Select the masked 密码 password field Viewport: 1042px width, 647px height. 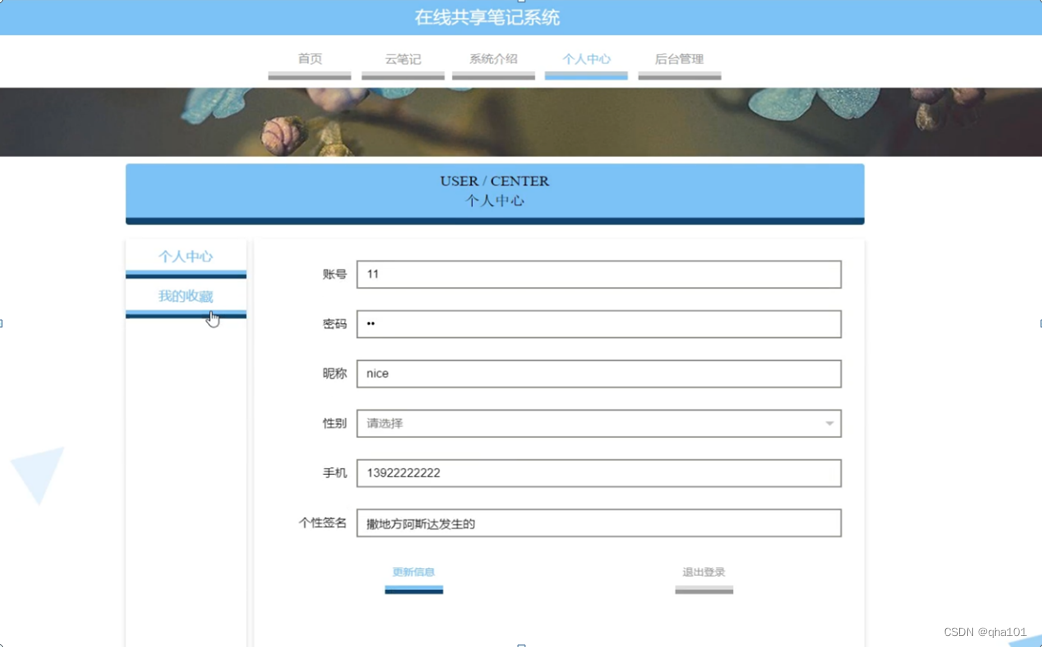point(598,323)
